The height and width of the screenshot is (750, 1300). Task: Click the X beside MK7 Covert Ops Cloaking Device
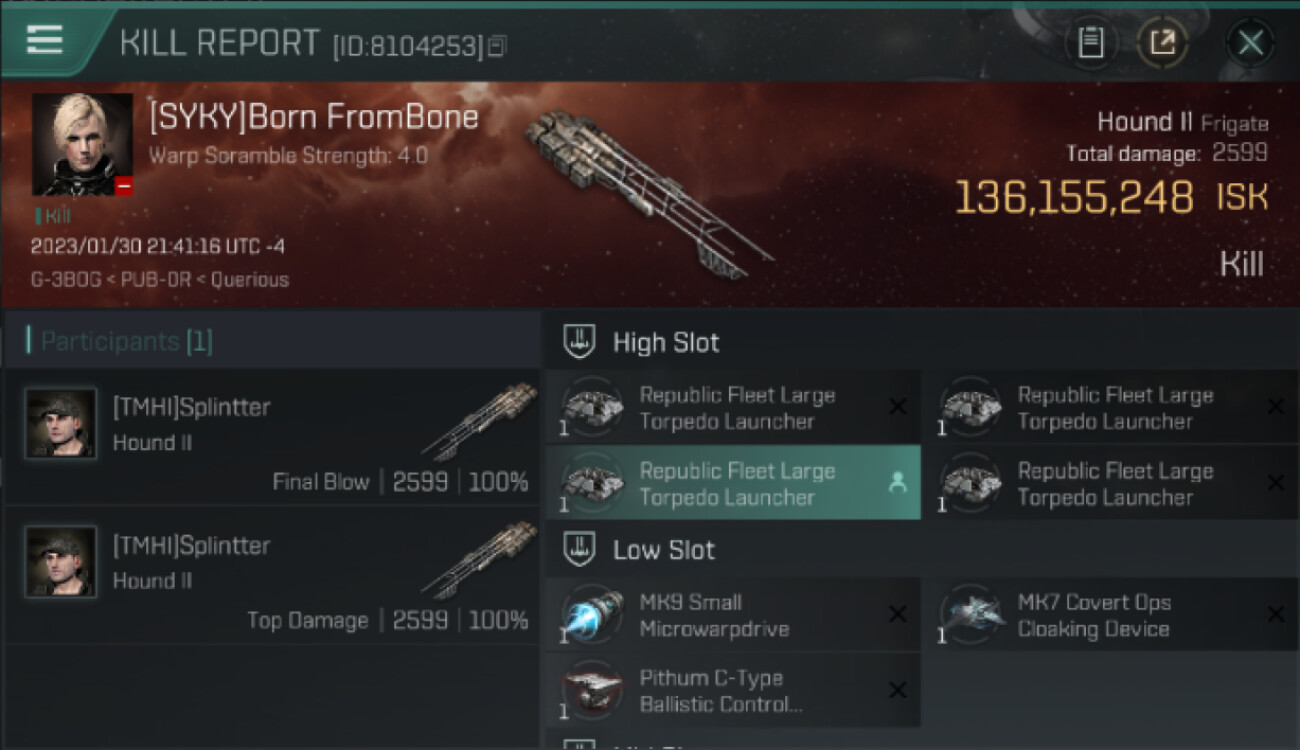[x=1275, y=615]
